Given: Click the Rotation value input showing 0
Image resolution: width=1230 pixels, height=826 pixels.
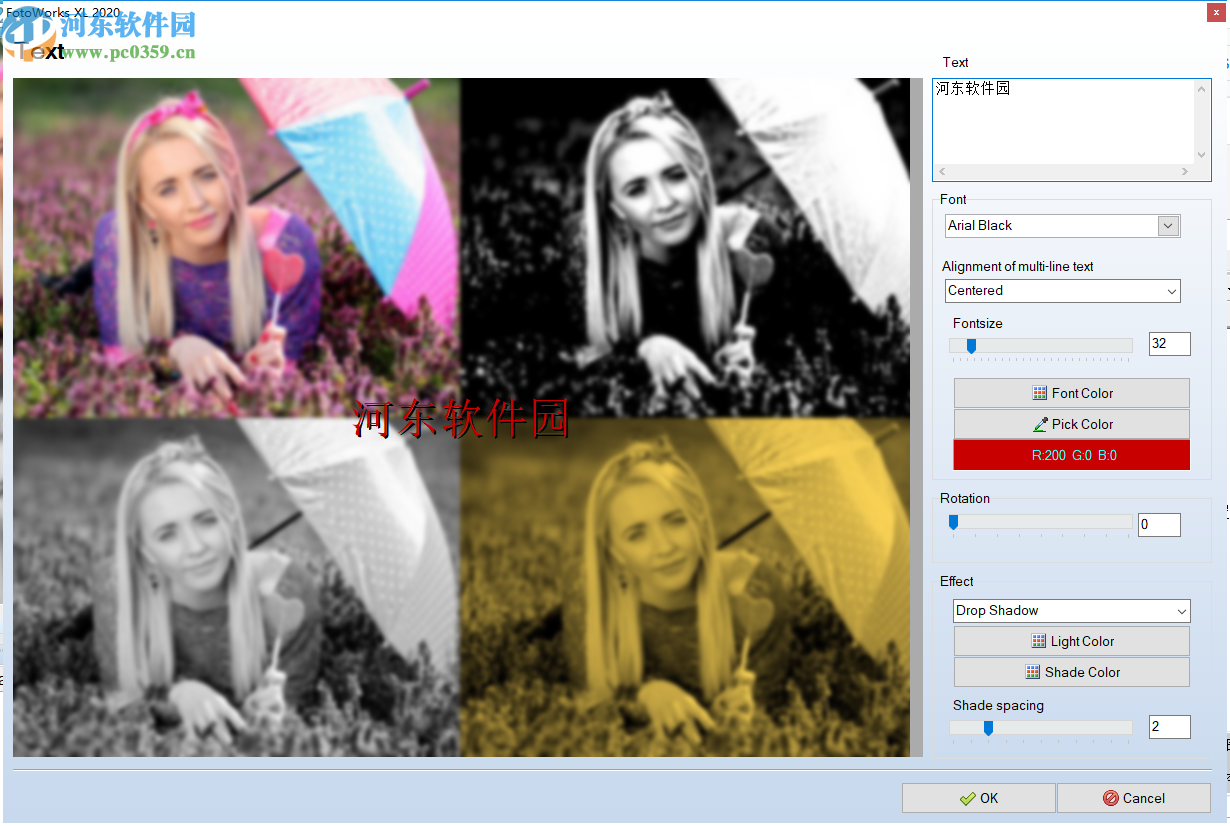Looking at the screenshot, I should point(1159,524).
